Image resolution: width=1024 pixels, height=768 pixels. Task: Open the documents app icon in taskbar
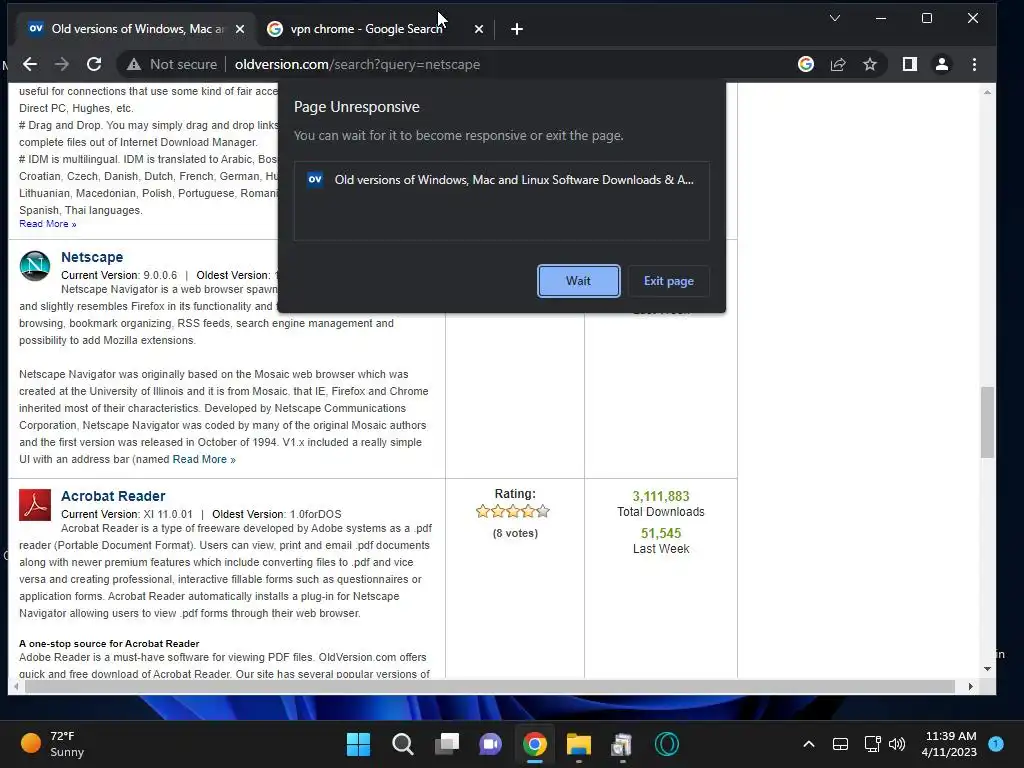click(622, 744)
